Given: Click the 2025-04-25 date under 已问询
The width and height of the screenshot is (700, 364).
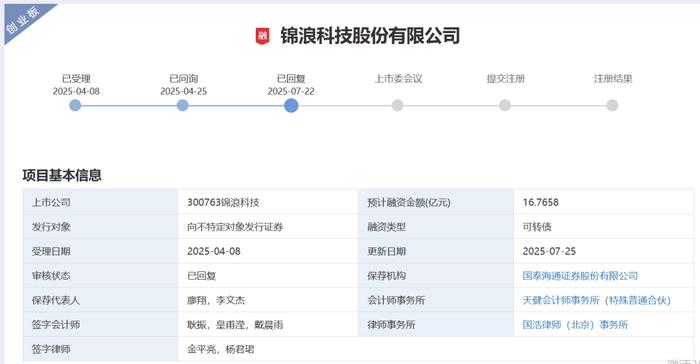Looking at the screenshot, I should pyautogui.click(x=183, y=92).
